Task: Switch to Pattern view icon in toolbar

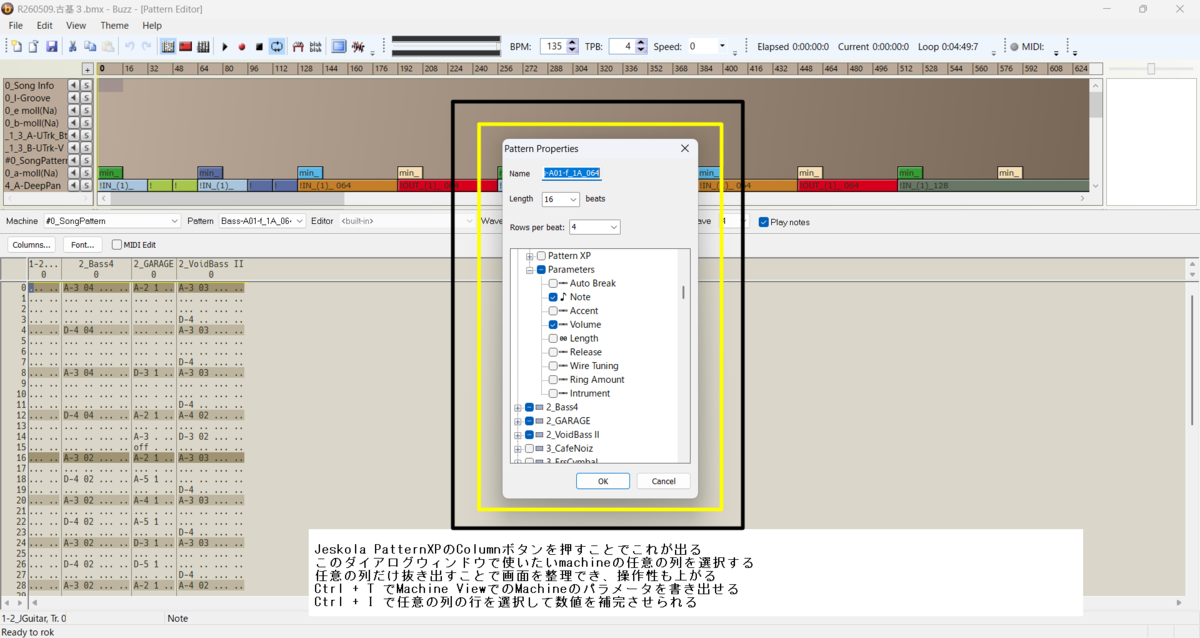Action: tap(168, 47)
